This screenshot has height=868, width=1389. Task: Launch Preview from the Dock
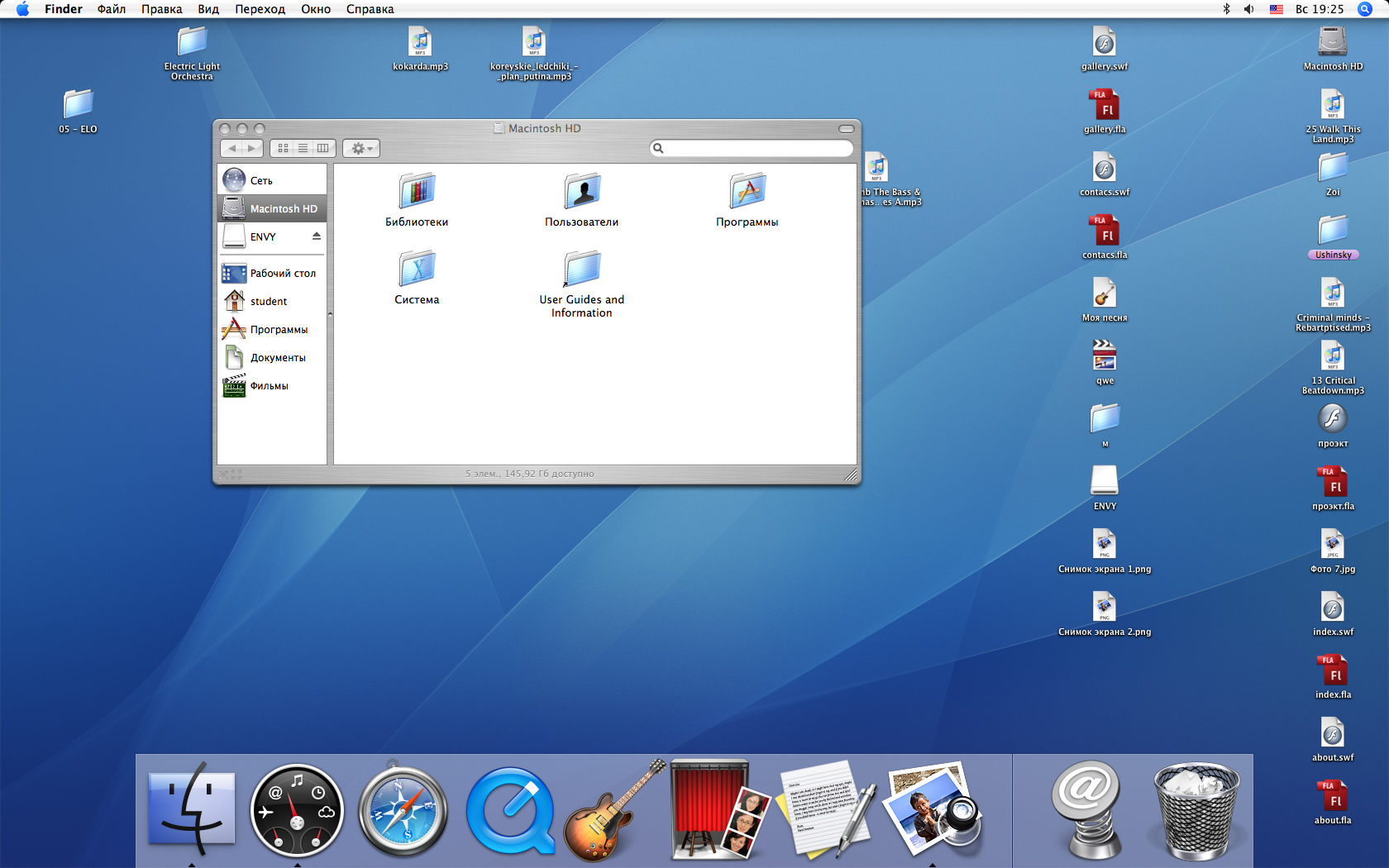click(x=933, y=810)
